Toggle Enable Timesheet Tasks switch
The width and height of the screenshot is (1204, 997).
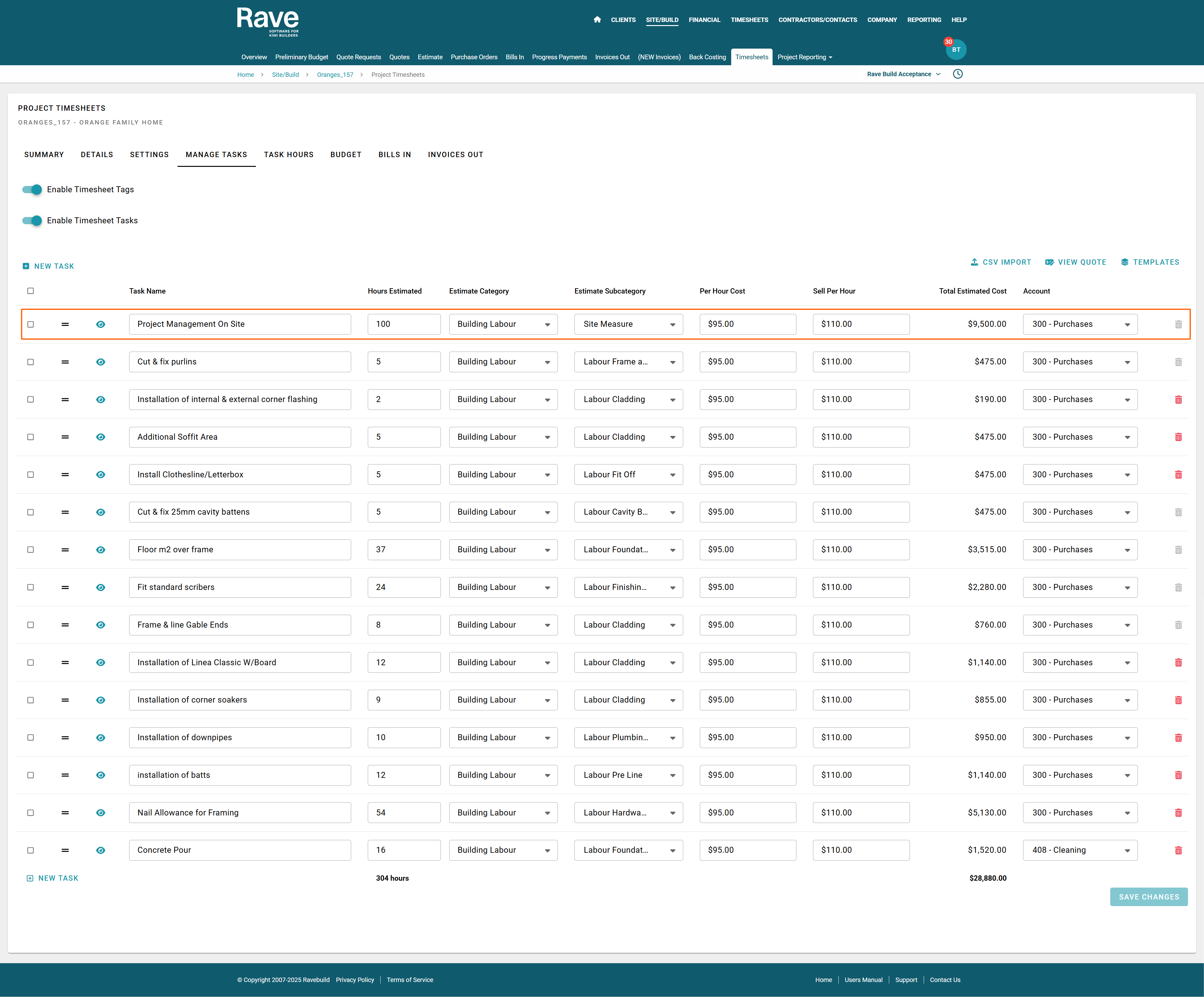(x=32, y=220)
